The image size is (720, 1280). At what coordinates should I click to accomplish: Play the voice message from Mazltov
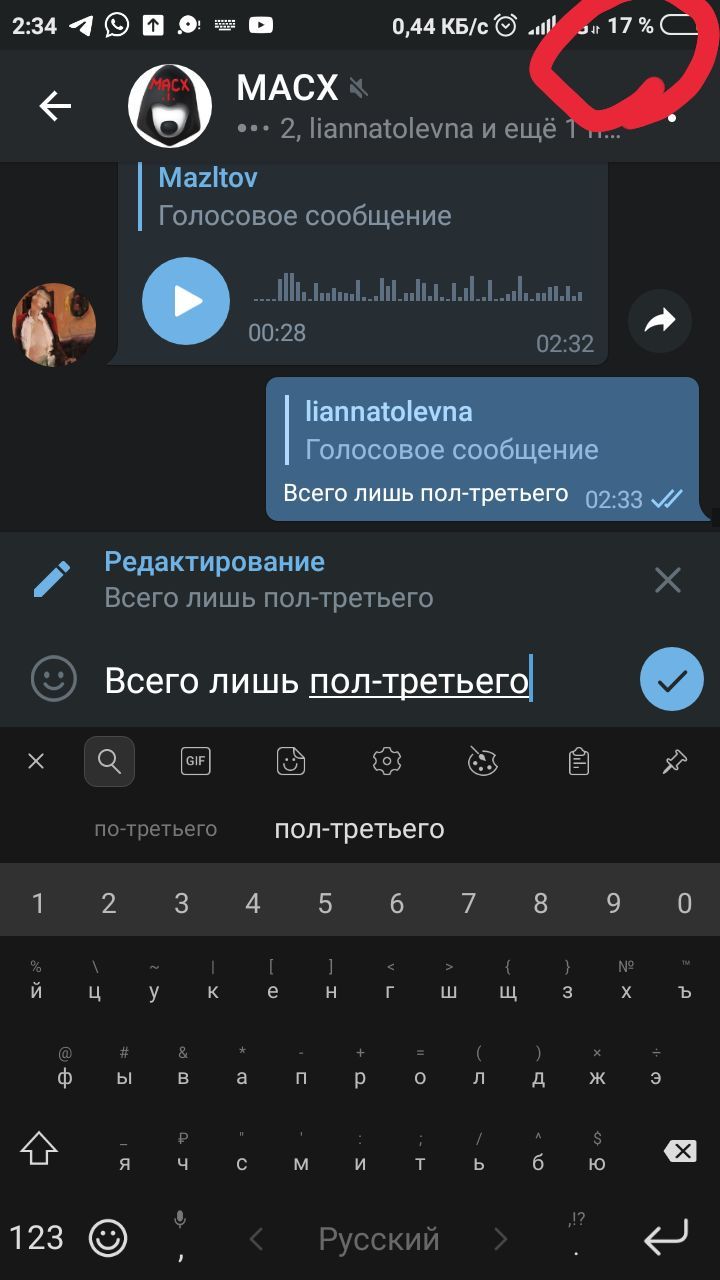coord(186,301)
